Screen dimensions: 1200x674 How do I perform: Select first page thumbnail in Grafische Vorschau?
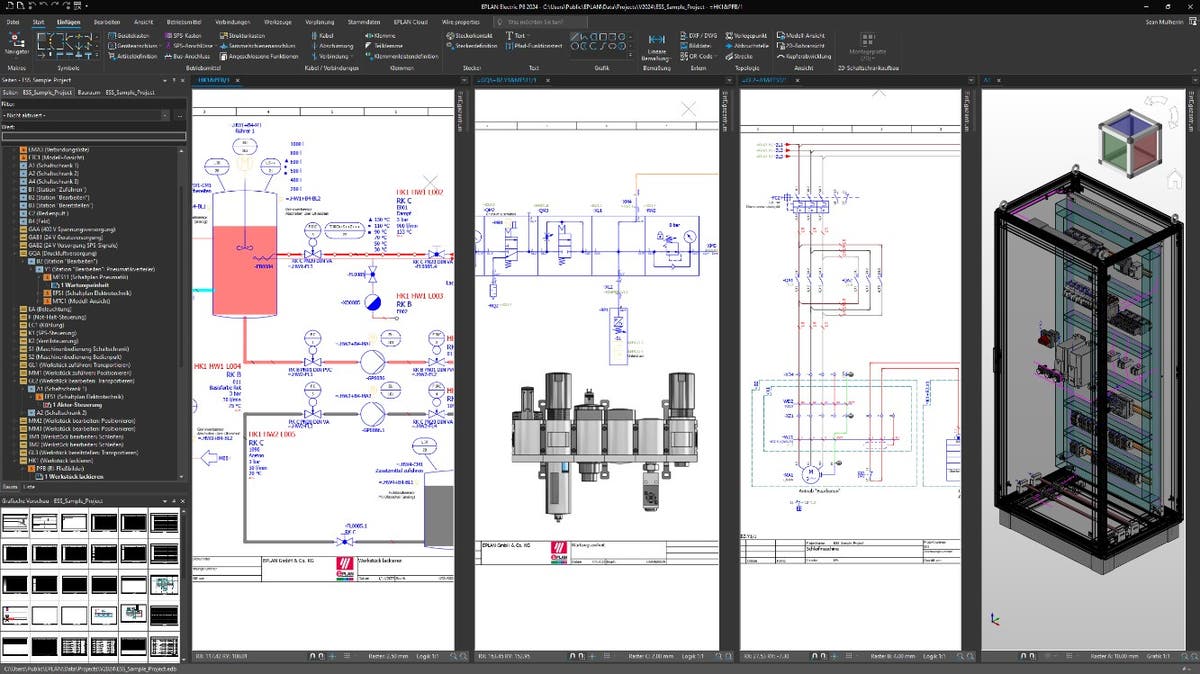[15, 523]
